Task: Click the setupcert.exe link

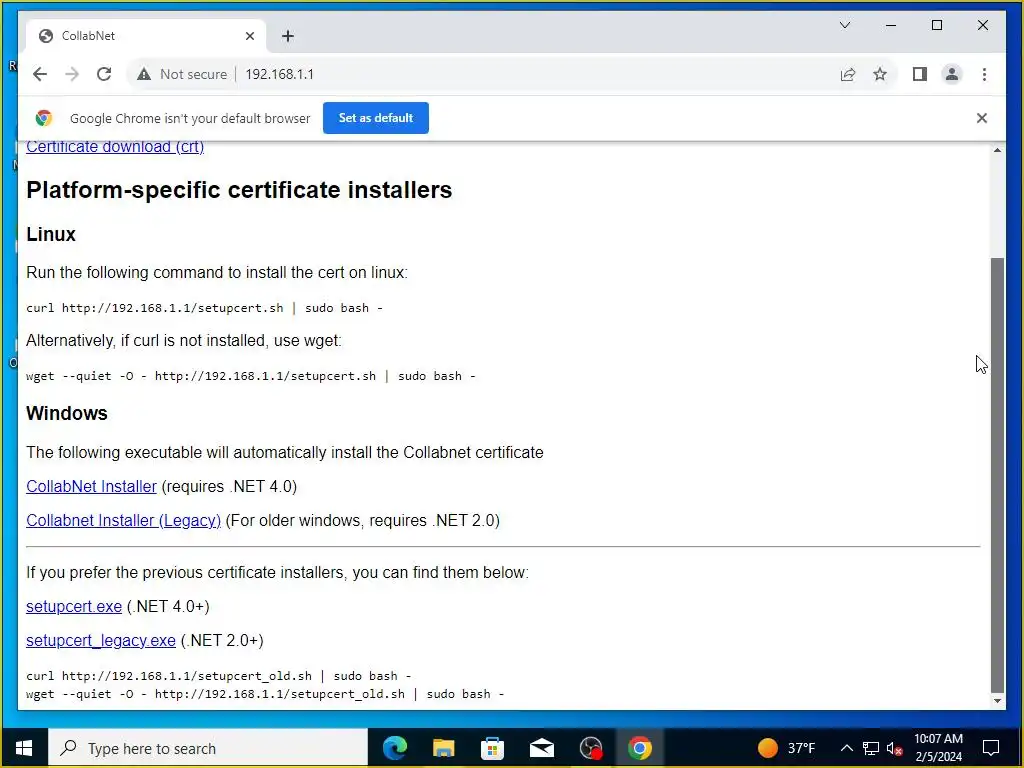Action: pos(74,607)
